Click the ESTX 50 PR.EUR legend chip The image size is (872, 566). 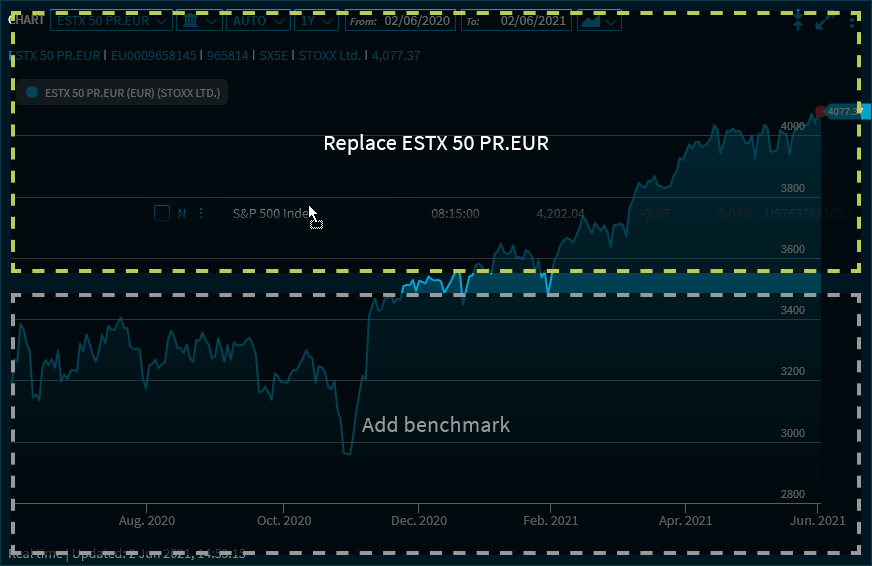[x=123, y=93]
